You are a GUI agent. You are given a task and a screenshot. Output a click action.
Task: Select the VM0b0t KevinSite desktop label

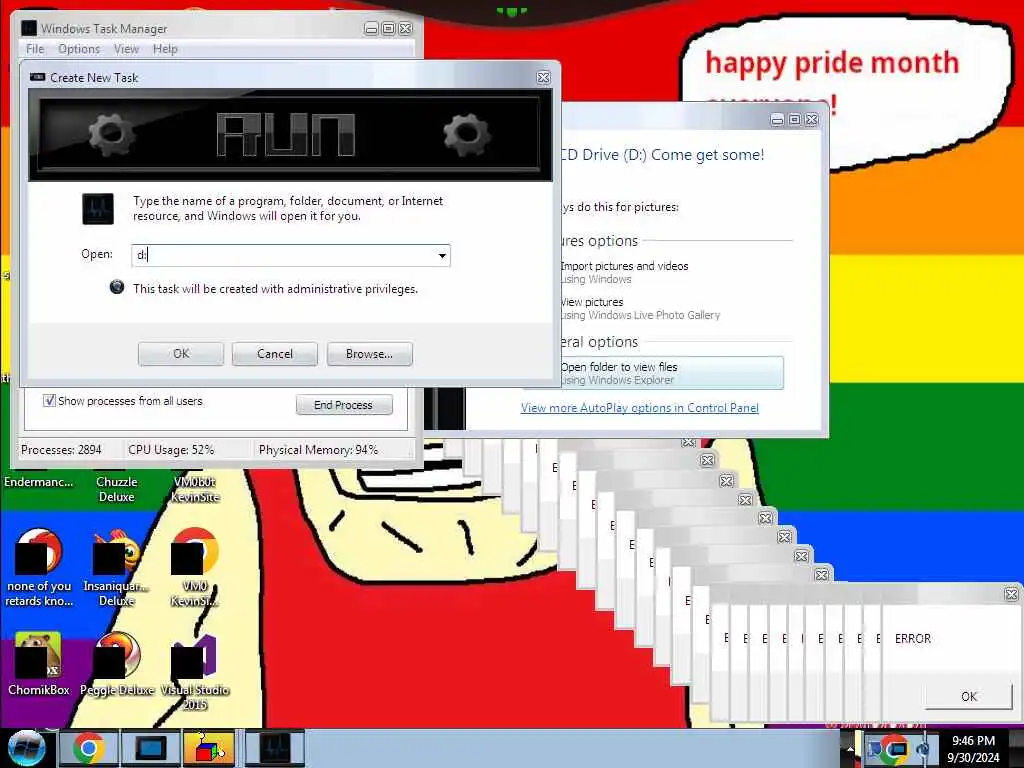[x=195, y=489]
